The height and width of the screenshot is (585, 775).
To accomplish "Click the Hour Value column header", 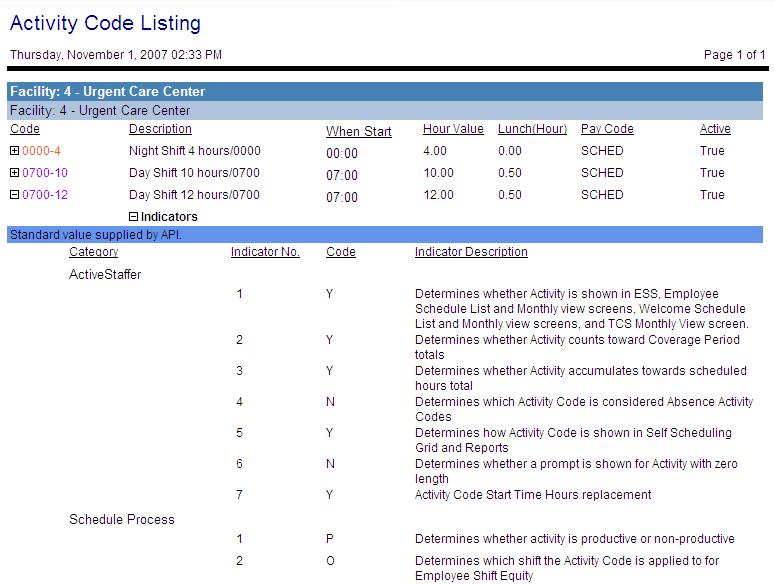I will [453, 129].
